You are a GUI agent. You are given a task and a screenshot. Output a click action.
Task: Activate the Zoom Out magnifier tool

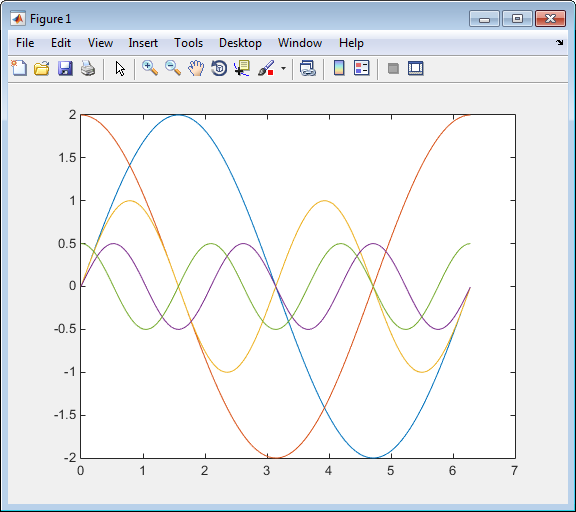[x=173, y=68]
